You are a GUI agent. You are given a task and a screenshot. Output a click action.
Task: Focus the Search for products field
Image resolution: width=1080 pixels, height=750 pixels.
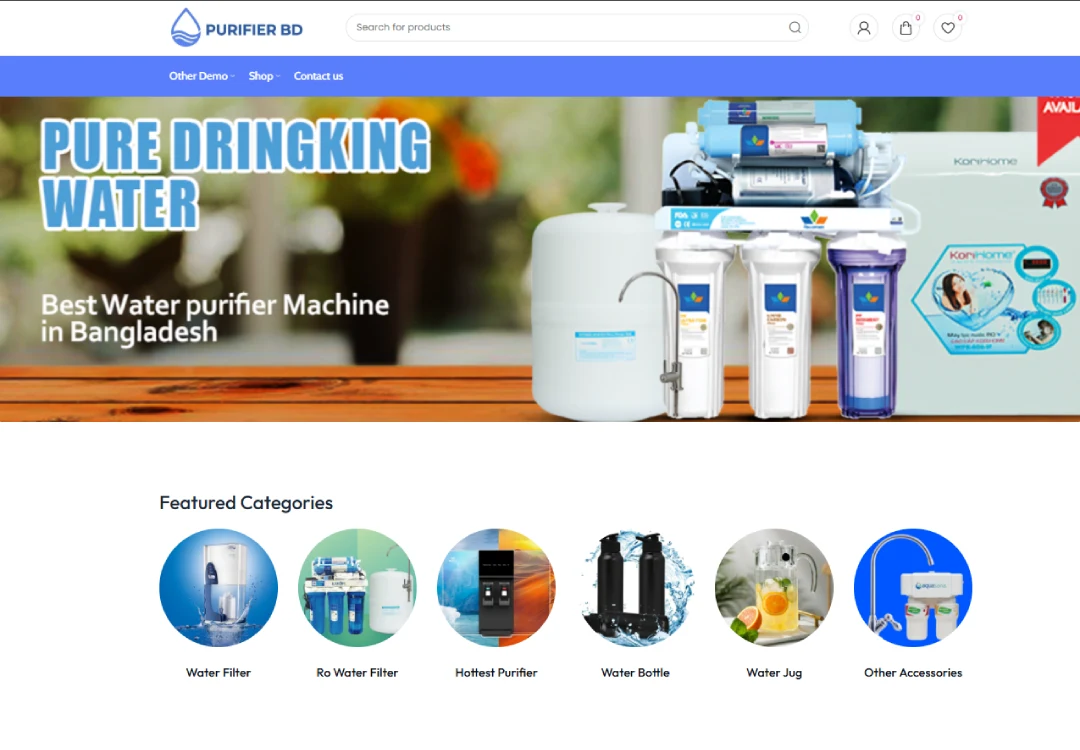click(565, 28)
